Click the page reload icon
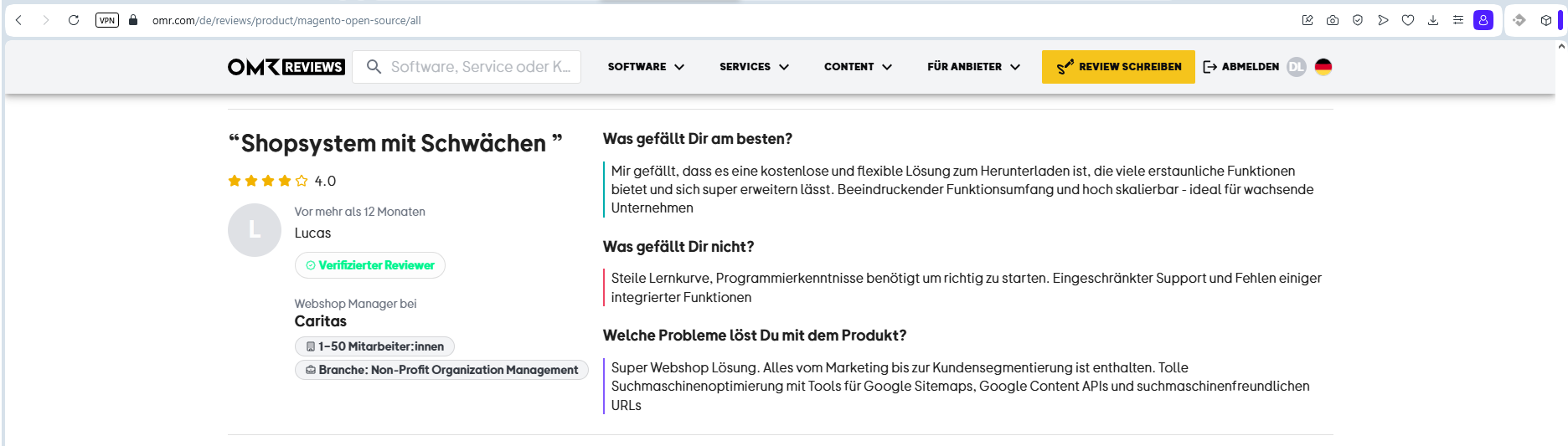This screenshot has width=1568, height=446. click(x=74, y=20)
